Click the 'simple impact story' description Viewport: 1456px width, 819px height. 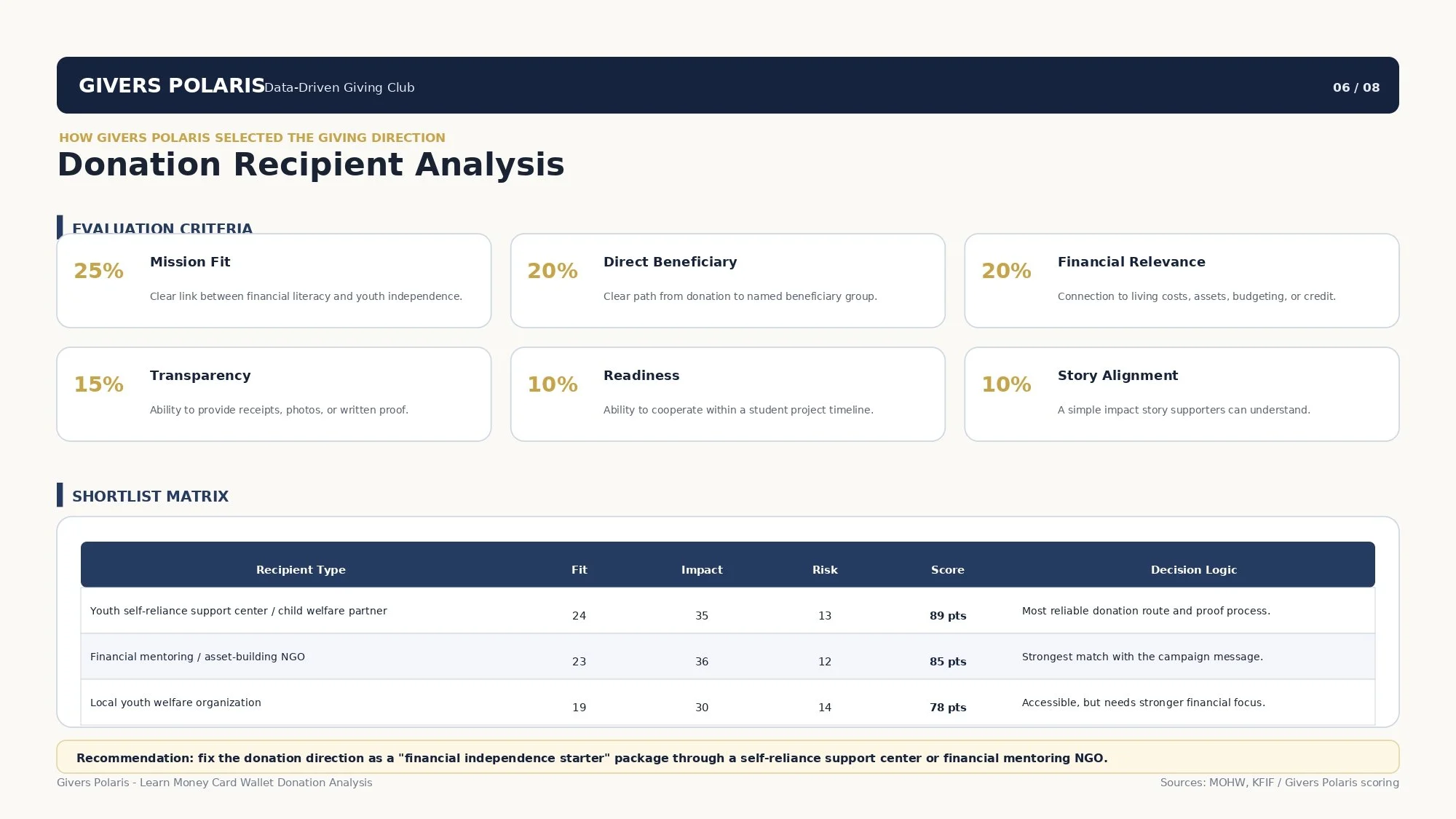pyautogui.click(x=1184, y=410)
